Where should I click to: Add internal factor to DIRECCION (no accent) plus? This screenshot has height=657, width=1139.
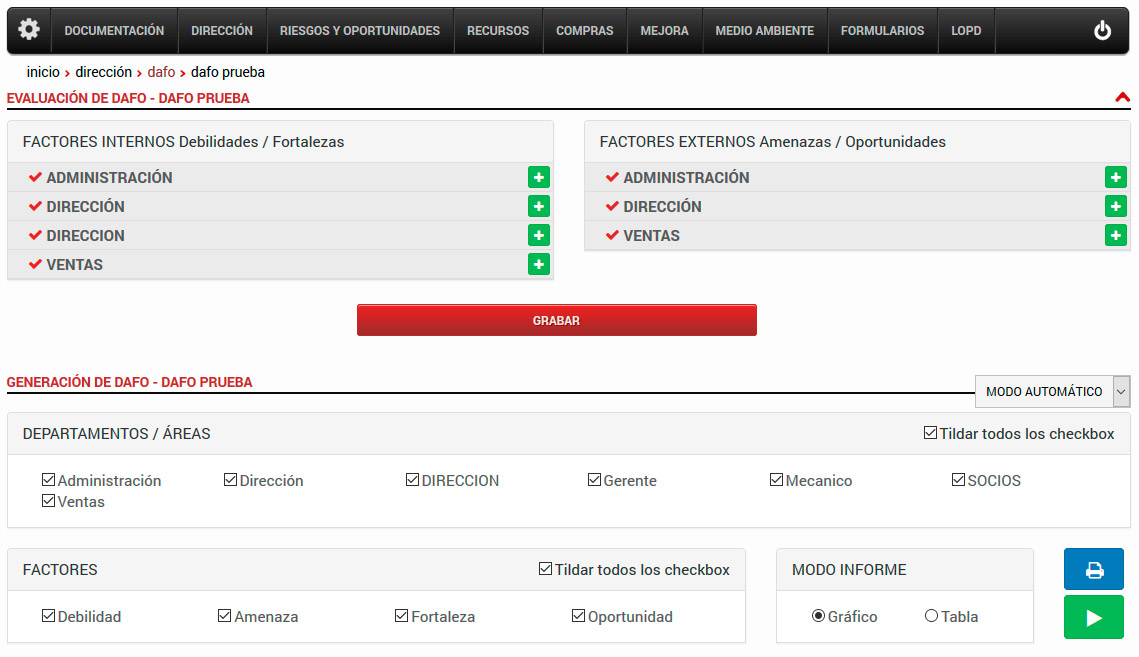pos(538,235)
